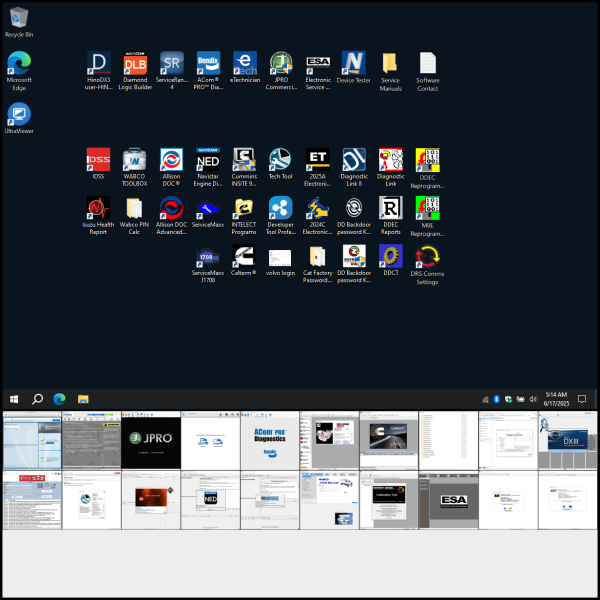Launch Microsoft Edge from desktop shortcut

click(x=19, y=71)
